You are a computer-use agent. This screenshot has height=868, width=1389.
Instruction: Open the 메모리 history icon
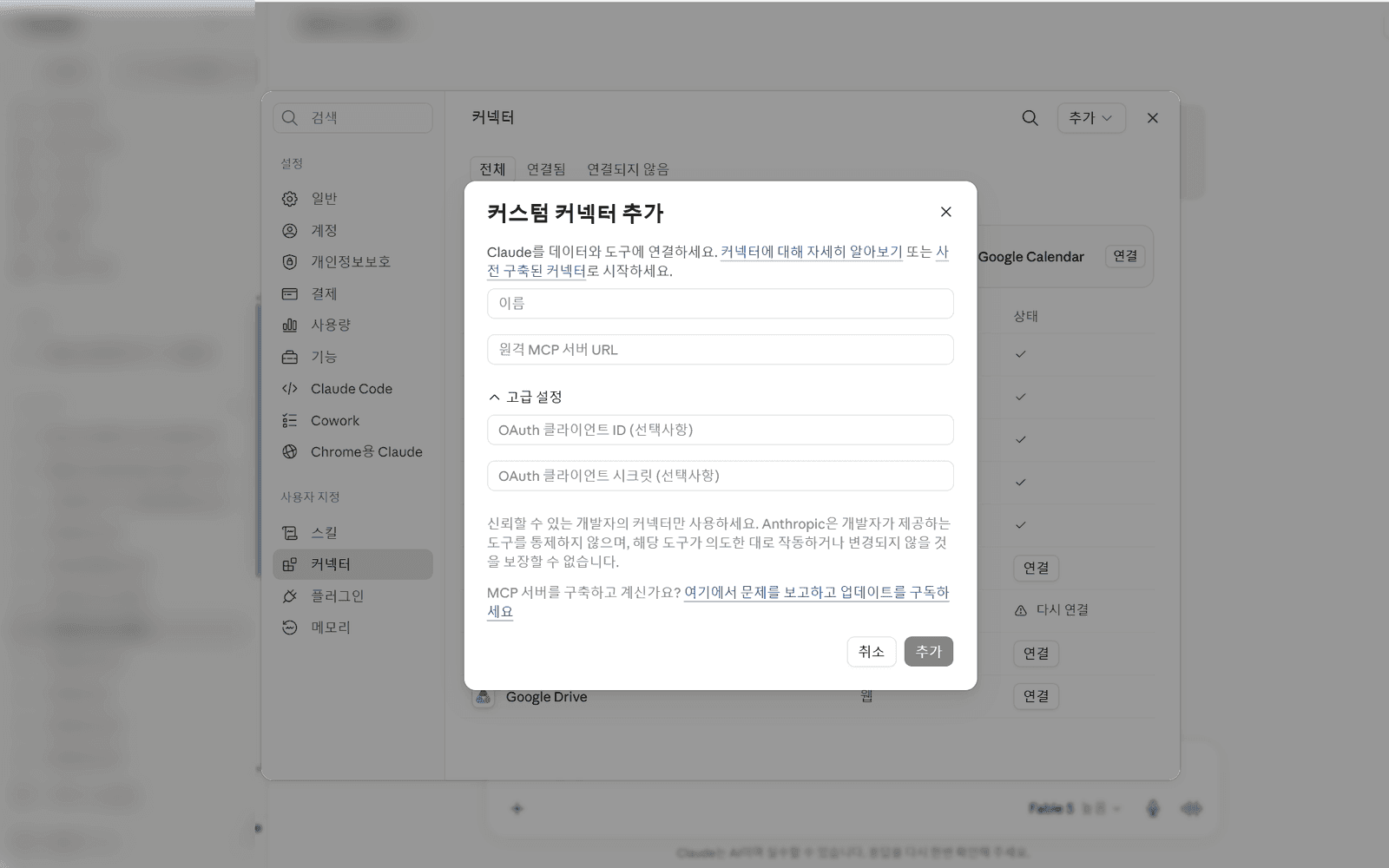pyautogui.click(x=290, y=628)
